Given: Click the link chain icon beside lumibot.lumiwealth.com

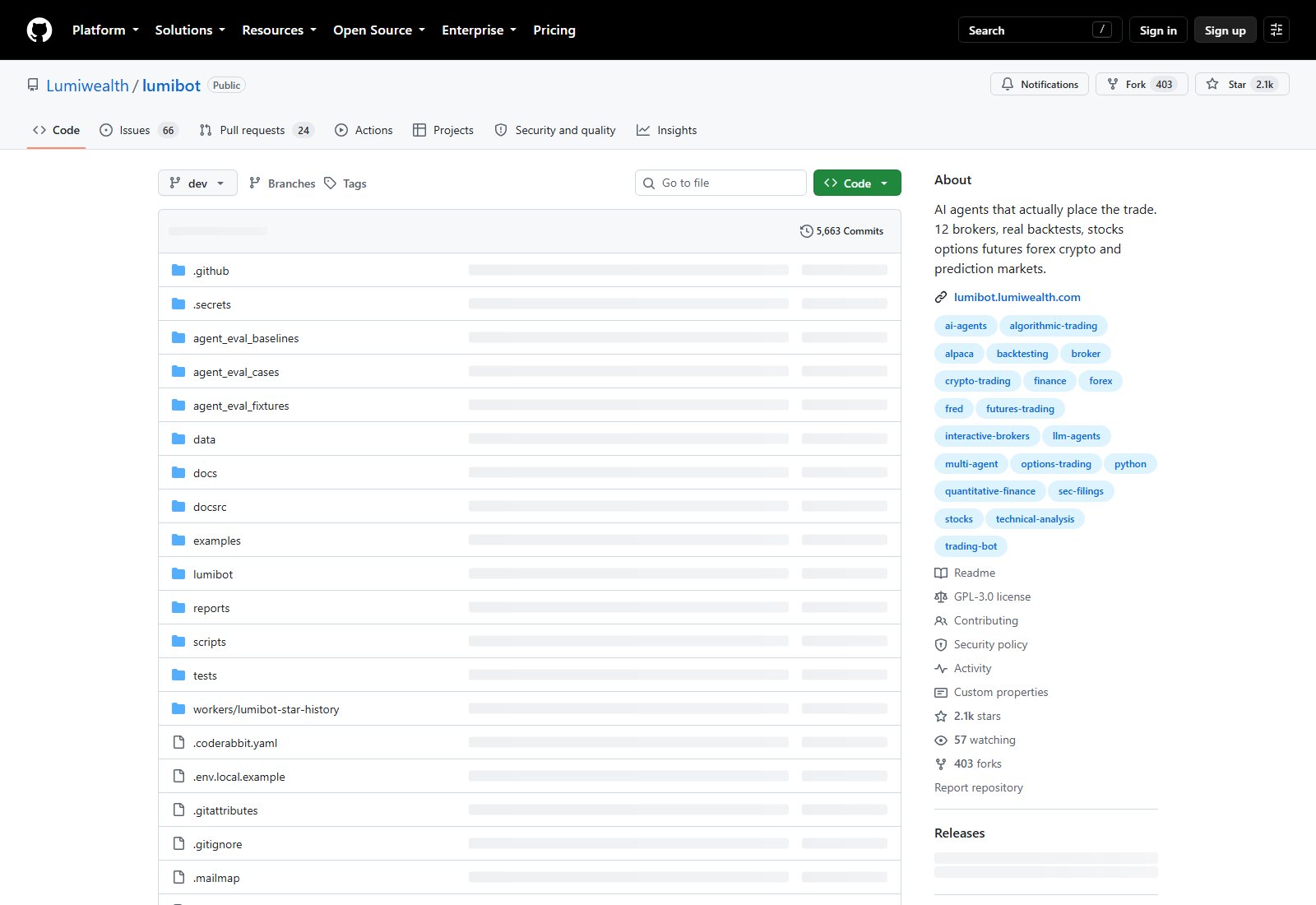Looking at the screenshot, I should 941,297.
